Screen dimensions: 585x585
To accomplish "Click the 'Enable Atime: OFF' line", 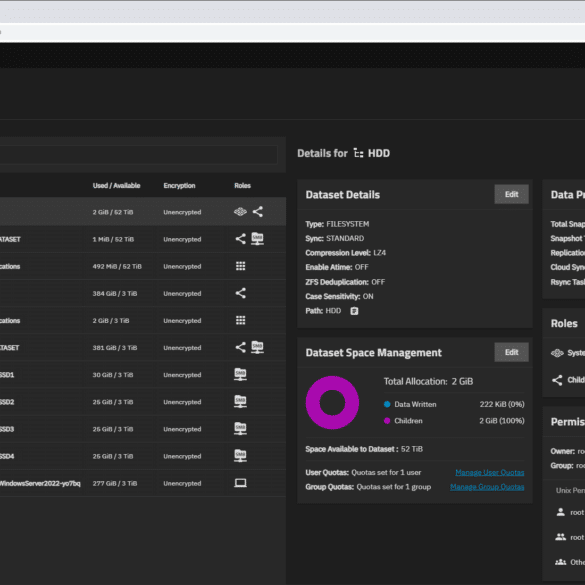I will pos(337,267).
